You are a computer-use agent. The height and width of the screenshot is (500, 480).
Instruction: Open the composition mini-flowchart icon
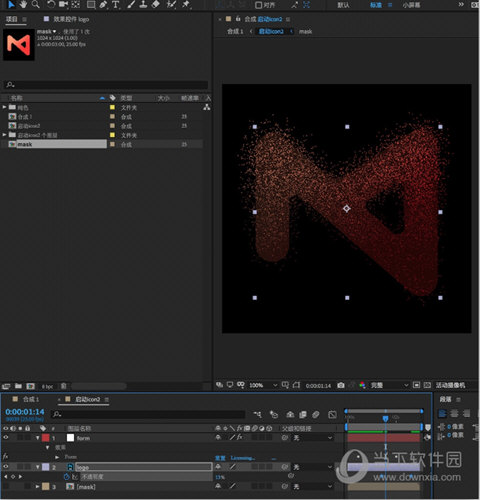pyautogui.click(x=258, y=414)
